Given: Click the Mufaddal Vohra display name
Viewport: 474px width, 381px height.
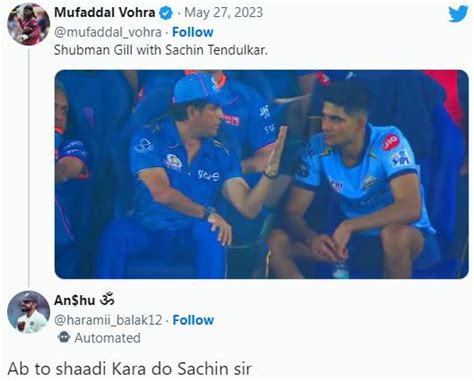Looking at the screenshot, I should point(104,13).
